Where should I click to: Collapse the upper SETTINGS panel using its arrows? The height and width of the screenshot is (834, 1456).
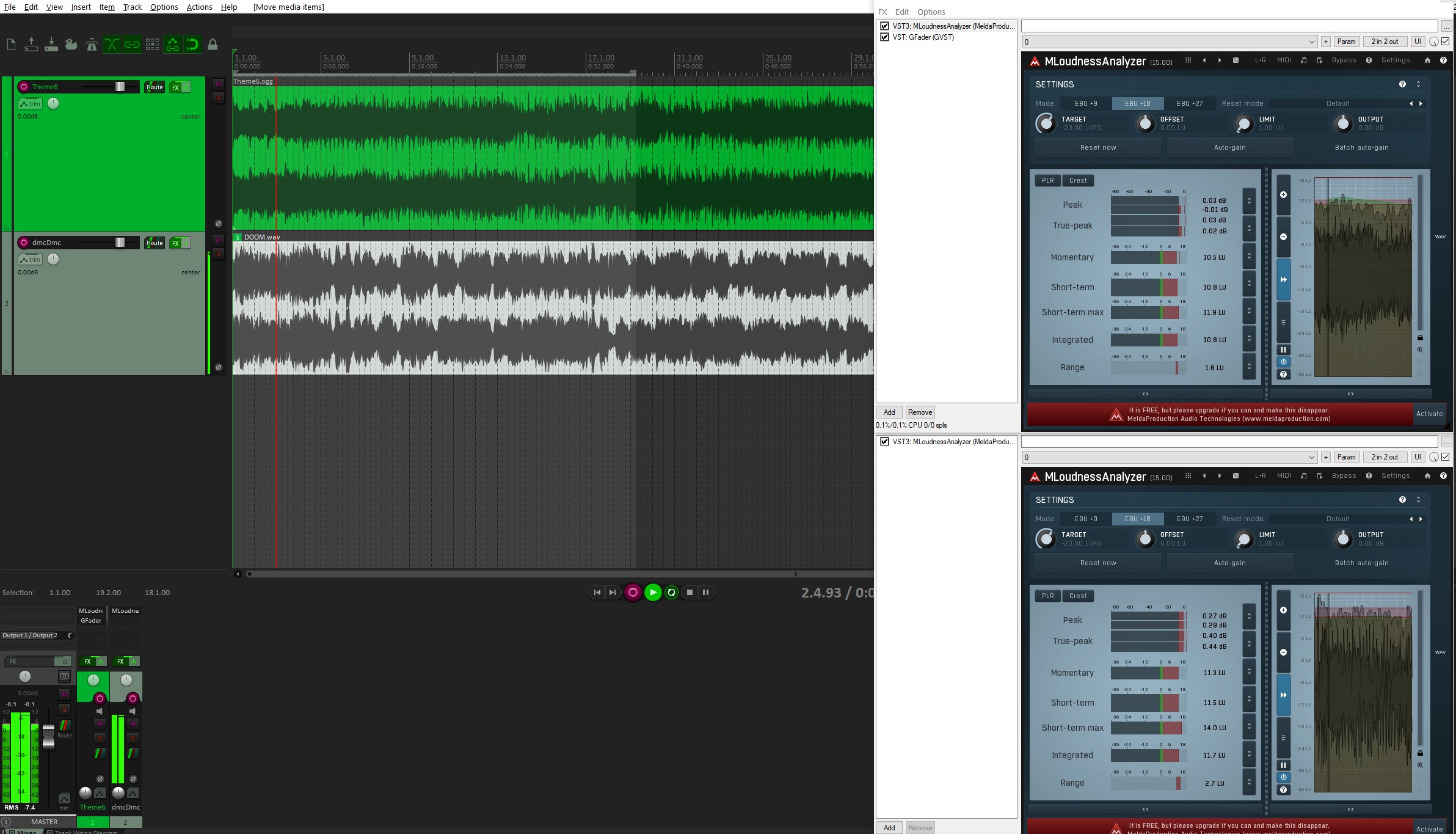1418,84
